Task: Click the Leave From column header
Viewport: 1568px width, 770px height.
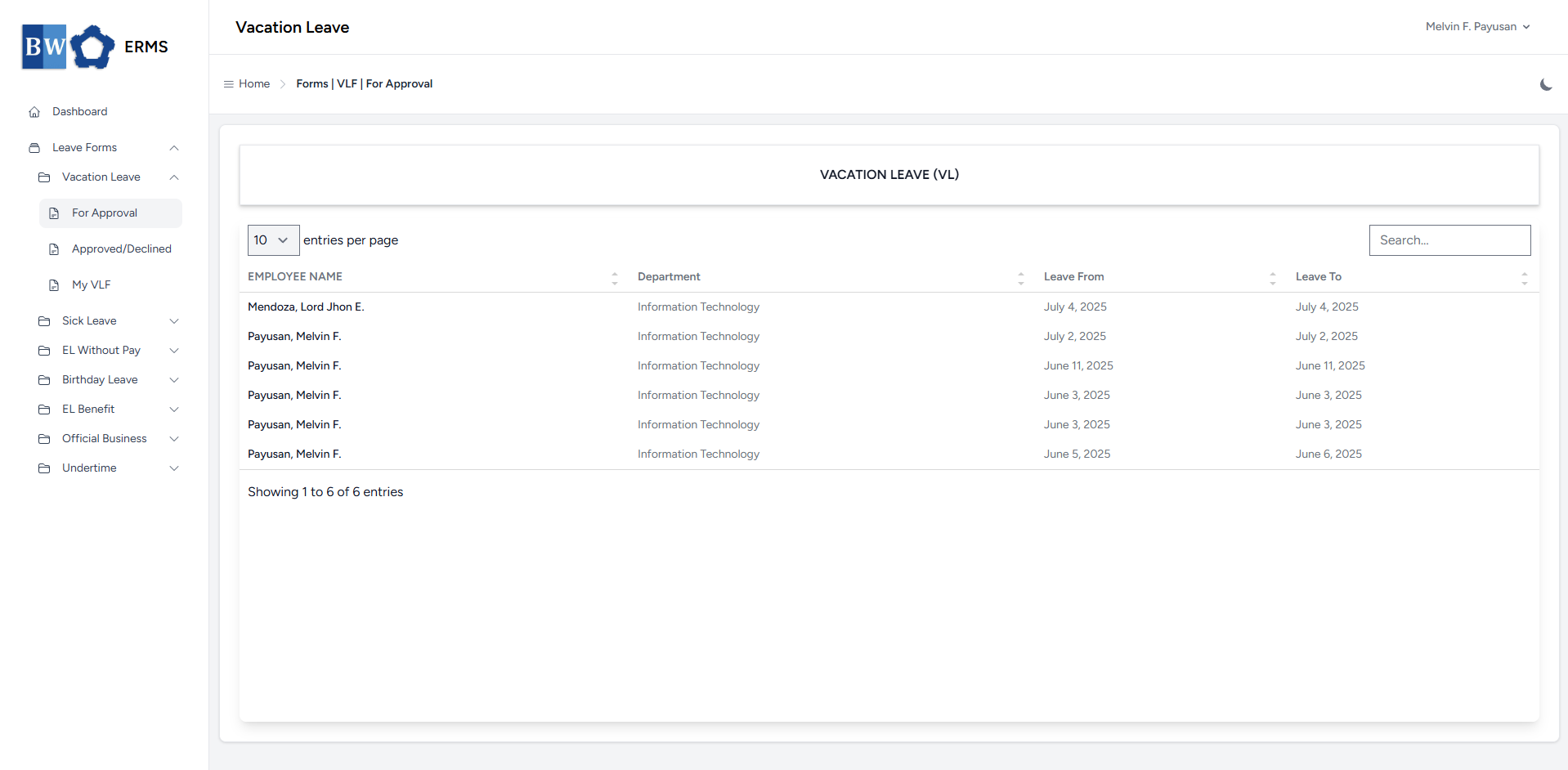Action: coord(1073,277)
